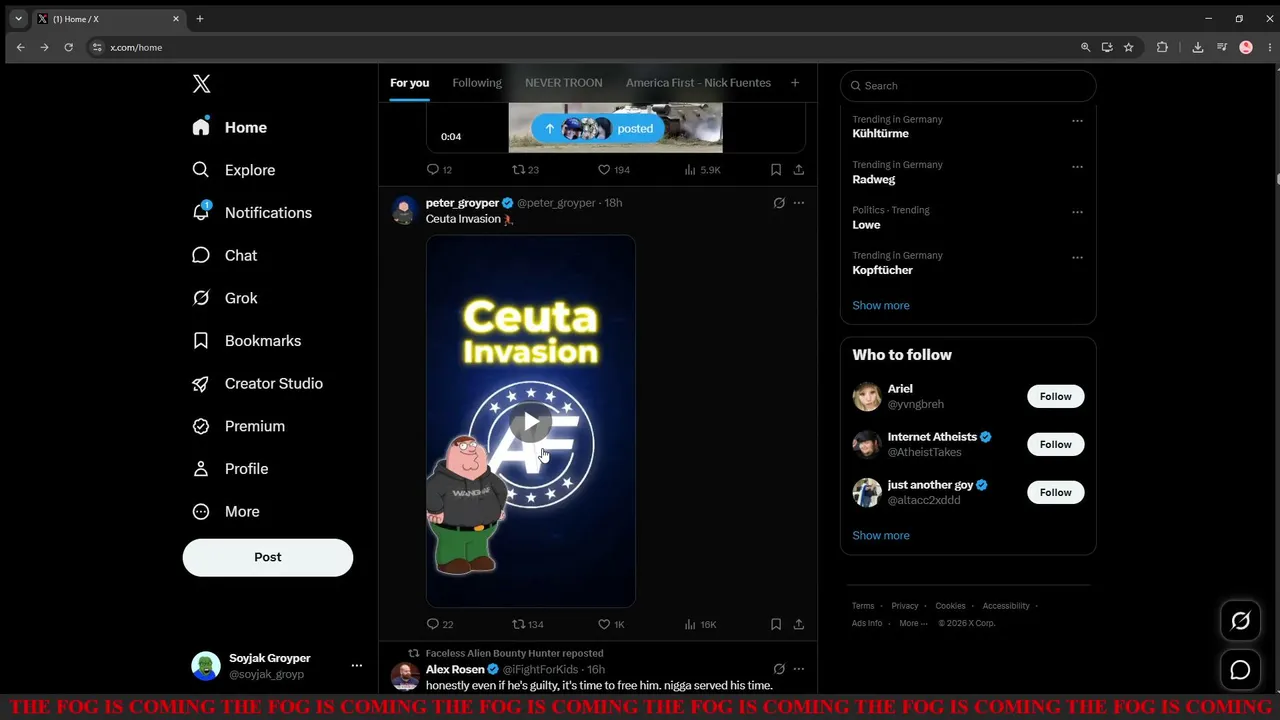Open the Ads info footer link

tap(867, 623)
